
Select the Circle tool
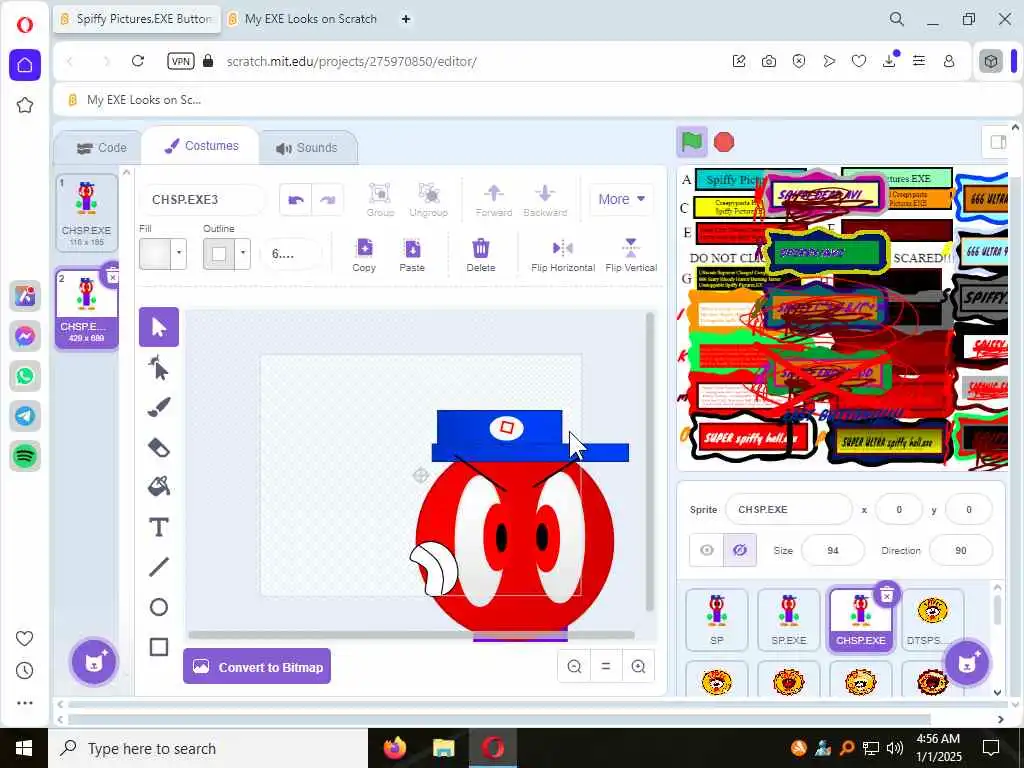[x=159, y=607]
